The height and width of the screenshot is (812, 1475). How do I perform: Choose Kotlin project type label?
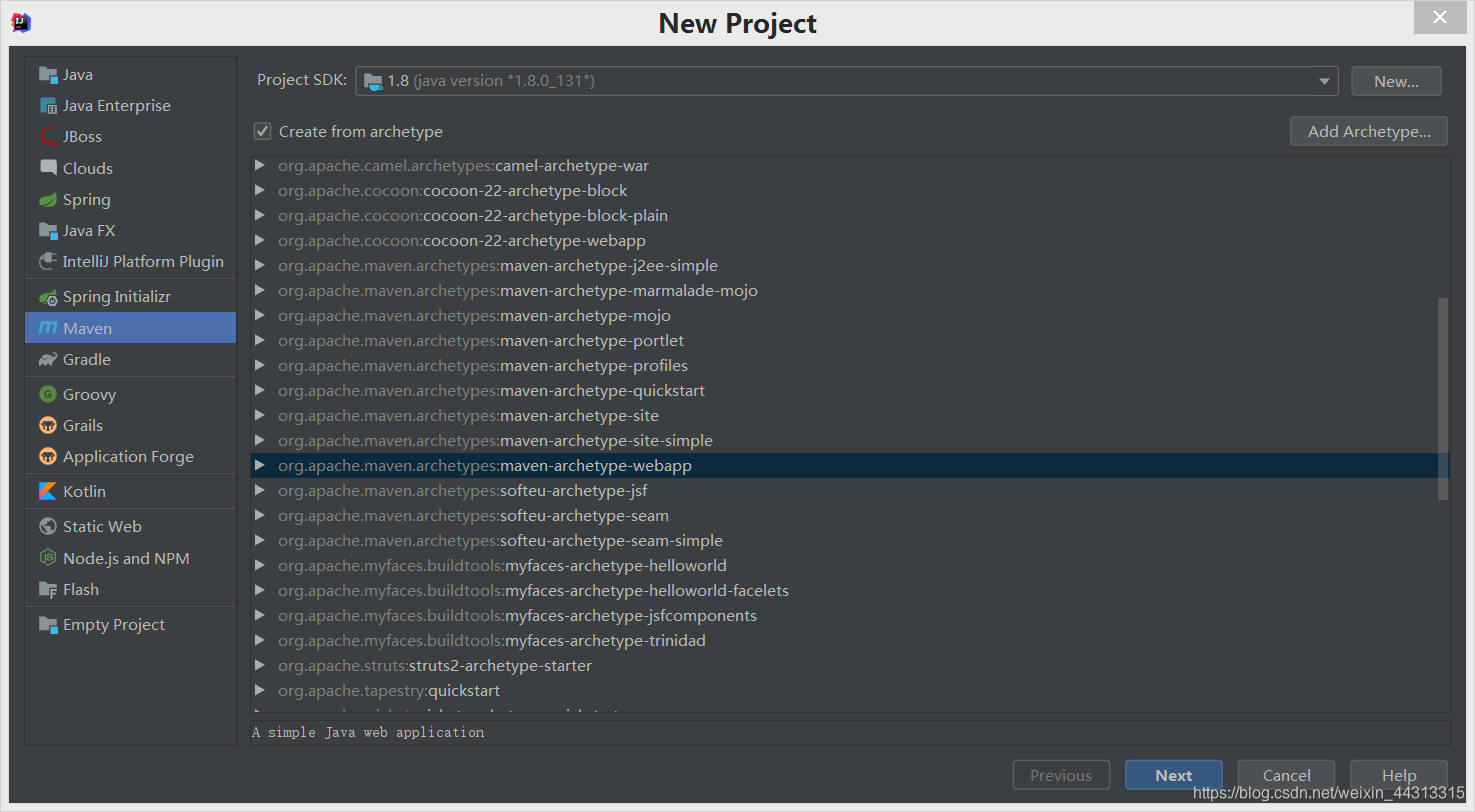[84, 491]
